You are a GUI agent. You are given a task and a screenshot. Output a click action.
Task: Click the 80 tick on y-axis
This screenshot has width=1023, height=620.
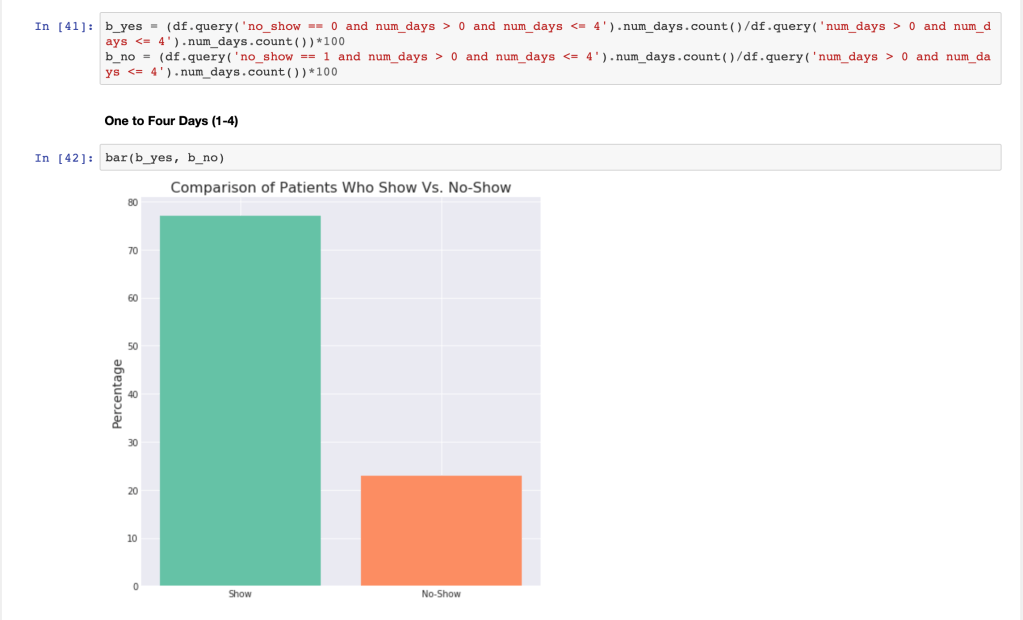133,202
